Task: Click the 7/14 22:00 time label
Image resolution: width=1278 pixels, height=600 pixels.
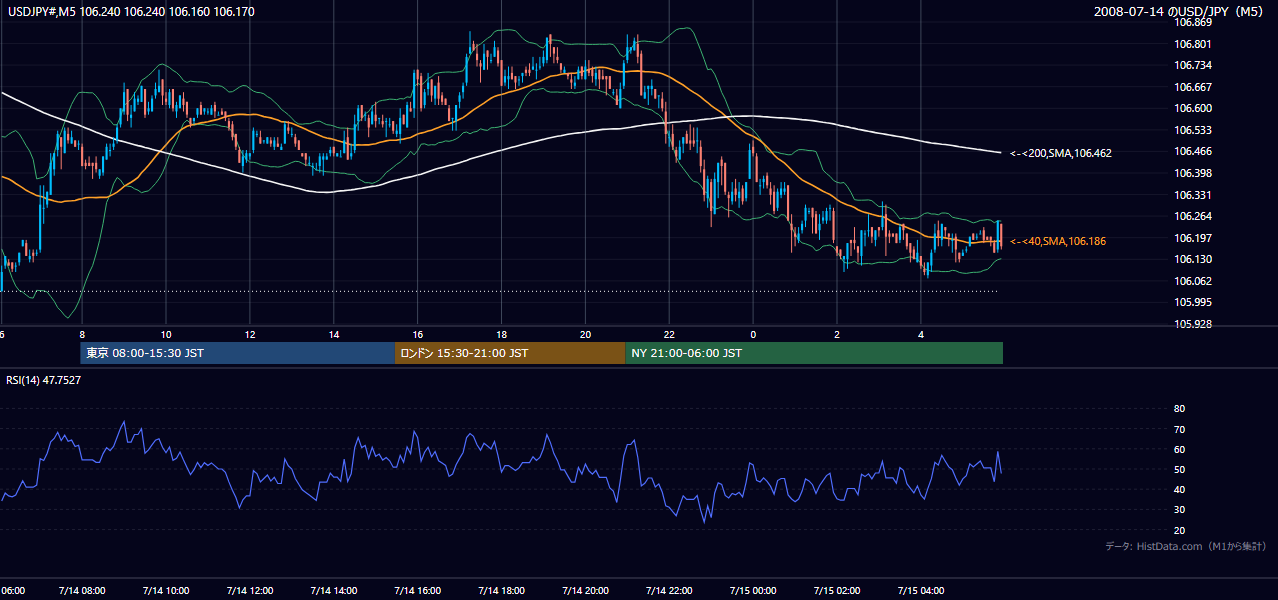Action: point(670,590)
